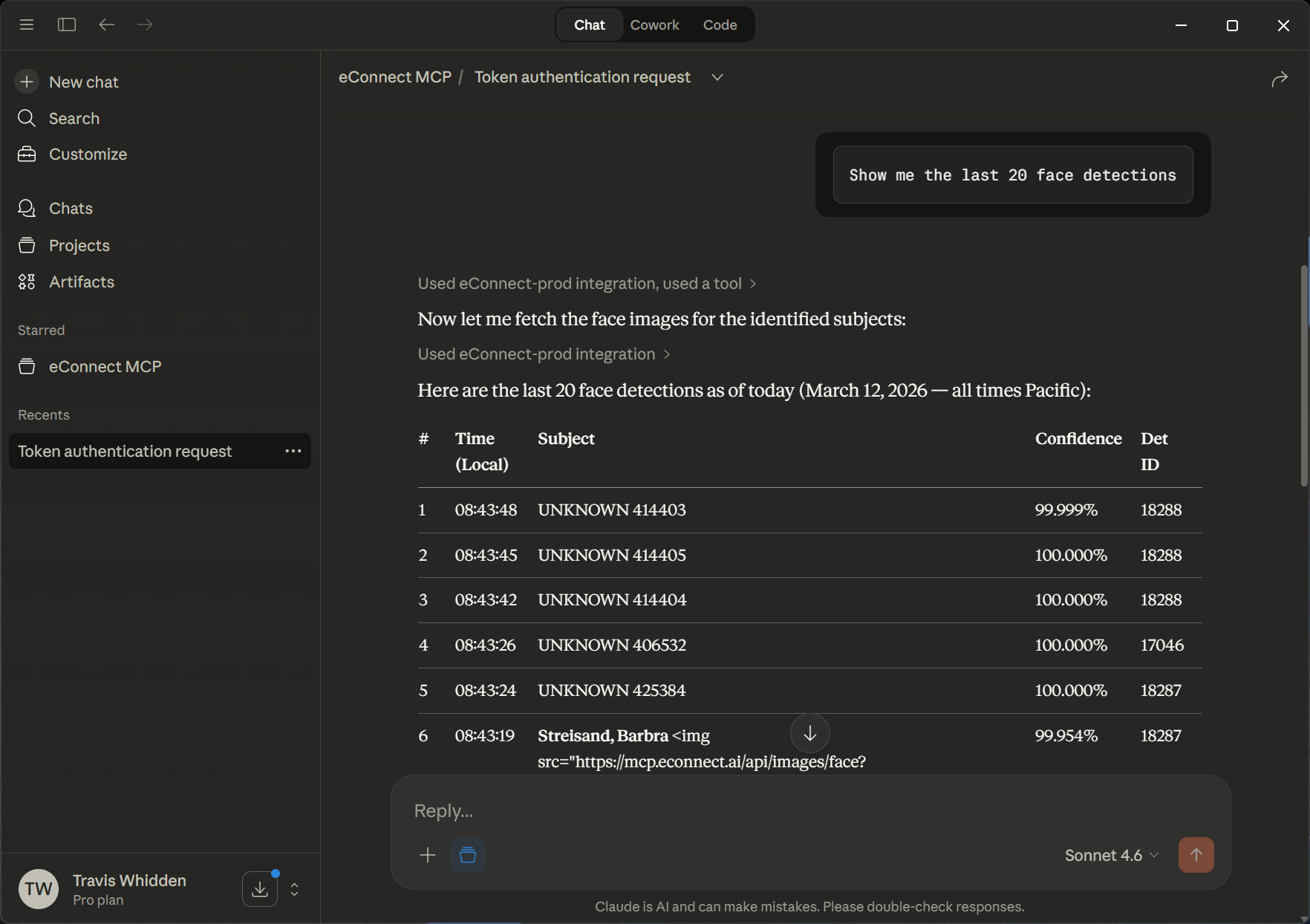Switch to the Cowork tab

(x=654, y=25)
